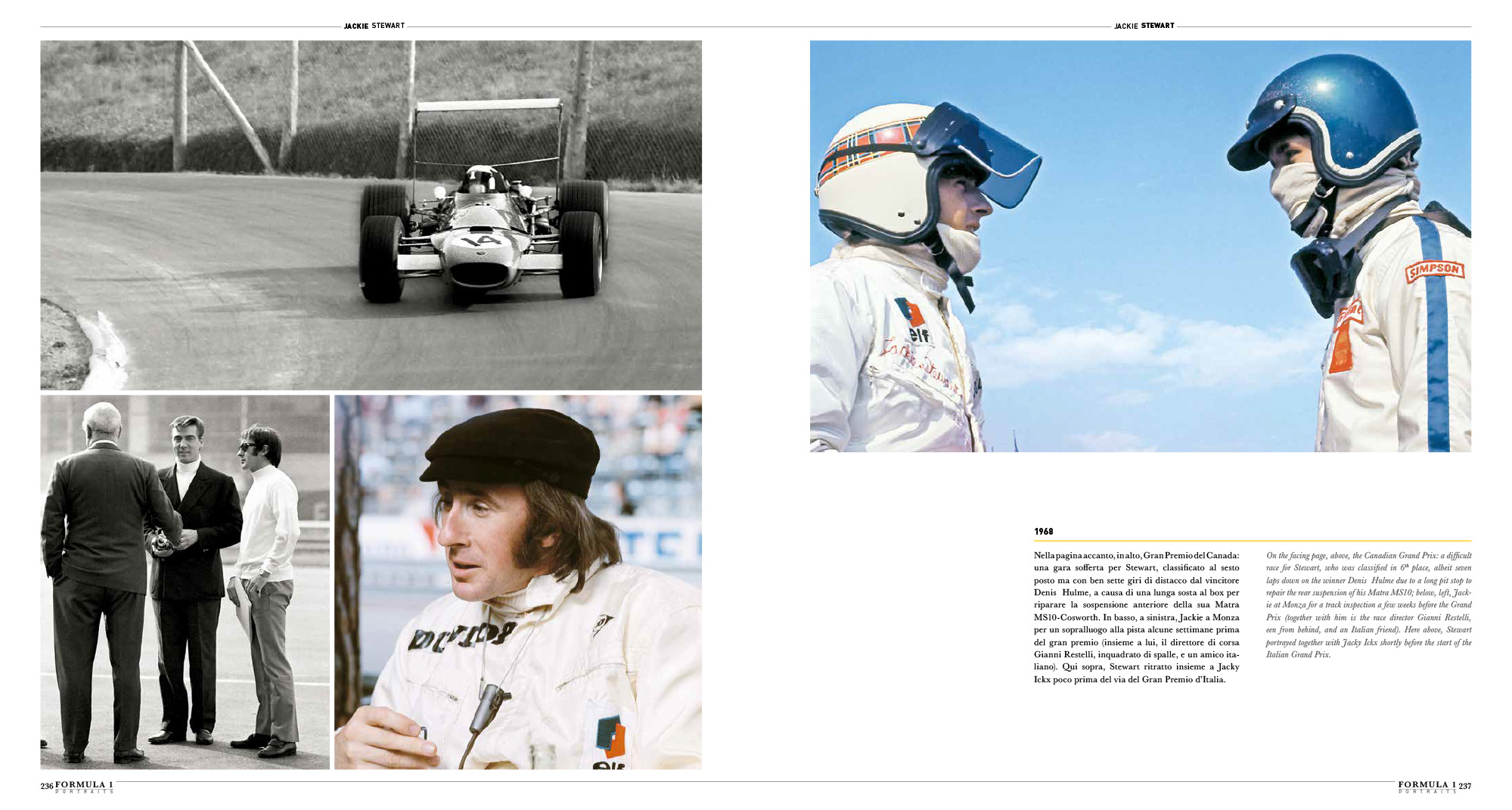Click the number 14 on car nose
Screen dimensions: 1512x810
coord(481,241)
